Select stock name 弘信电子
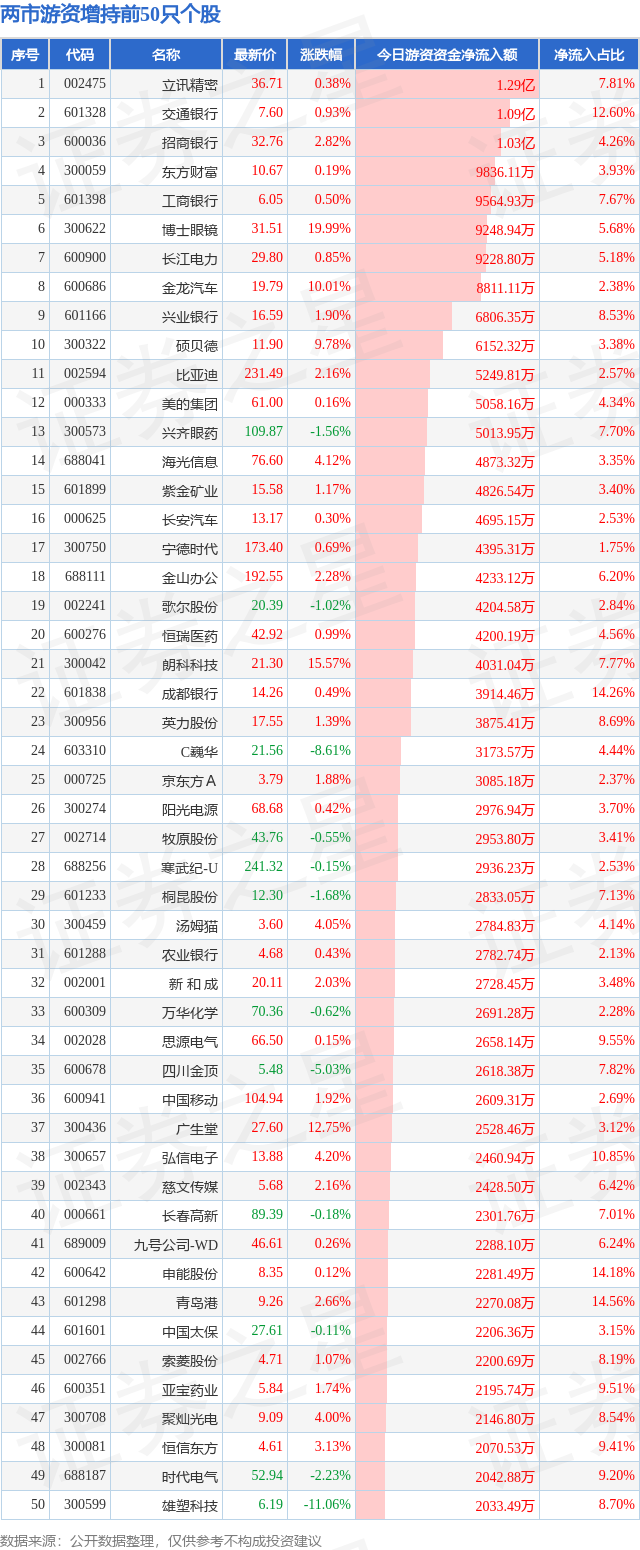Screen dimensions: 640x1550 pos(190,1157)
